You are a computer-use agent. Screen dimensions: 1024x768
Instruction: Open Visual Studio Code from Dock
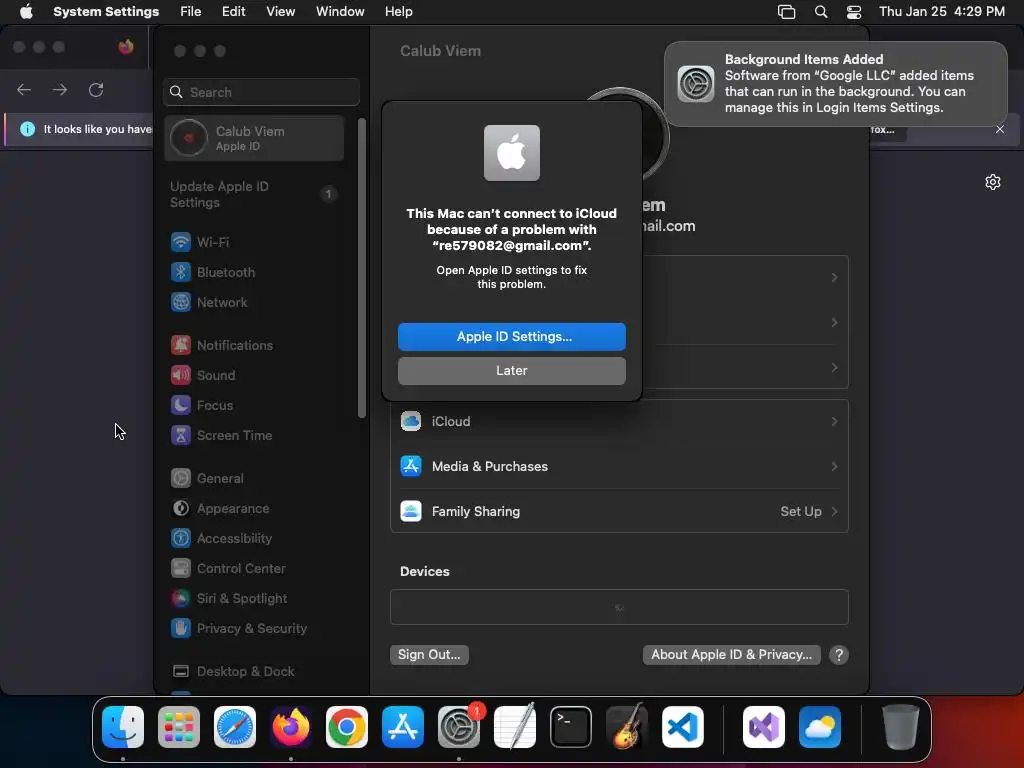point(683,727)
